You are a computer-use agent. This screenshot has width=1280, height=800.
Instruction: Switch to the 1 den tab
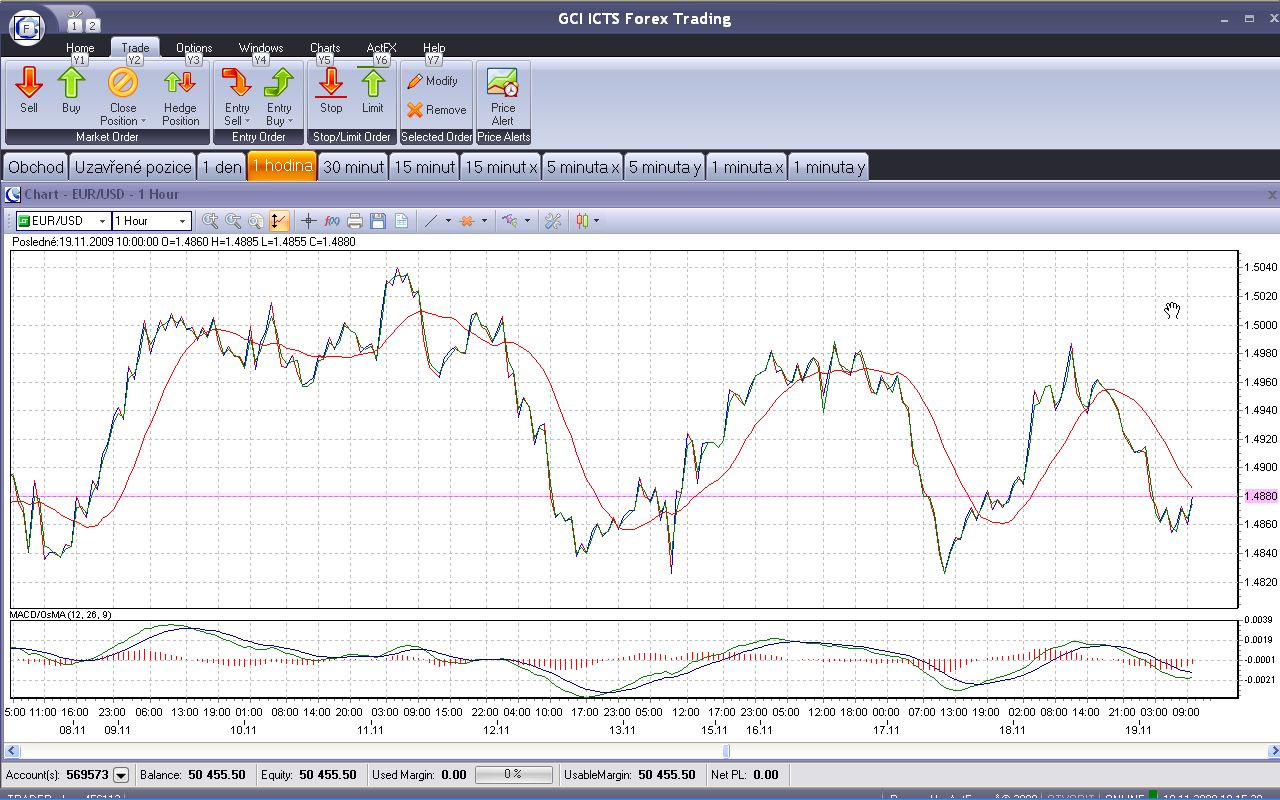(x=221, y=167)
